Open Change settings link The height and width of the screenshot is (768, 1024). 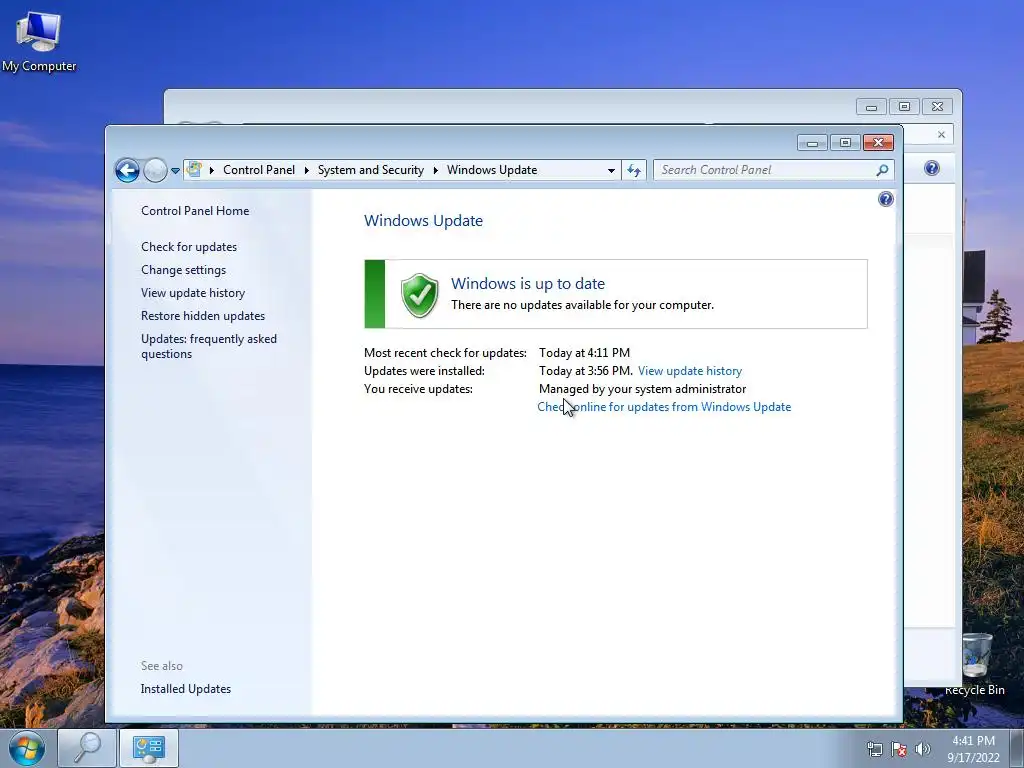click(184, 270)
